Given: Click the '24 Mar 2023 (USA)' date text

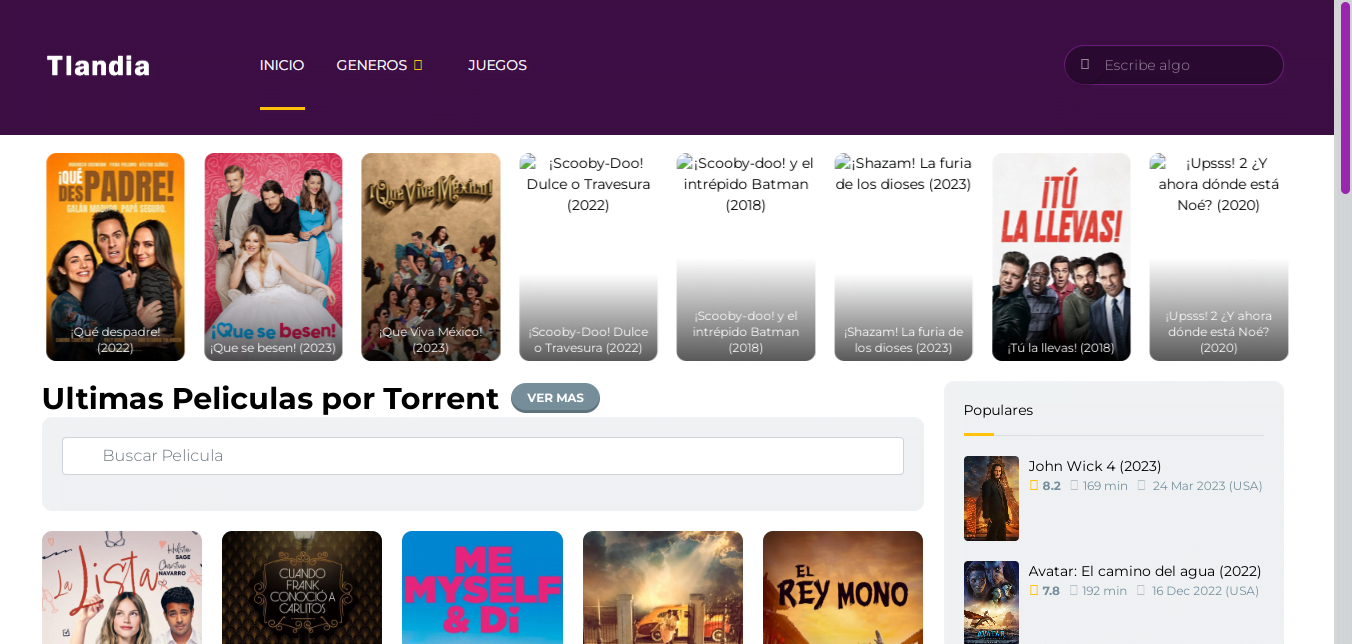Looking at the screenshot, I should 1207,486.
